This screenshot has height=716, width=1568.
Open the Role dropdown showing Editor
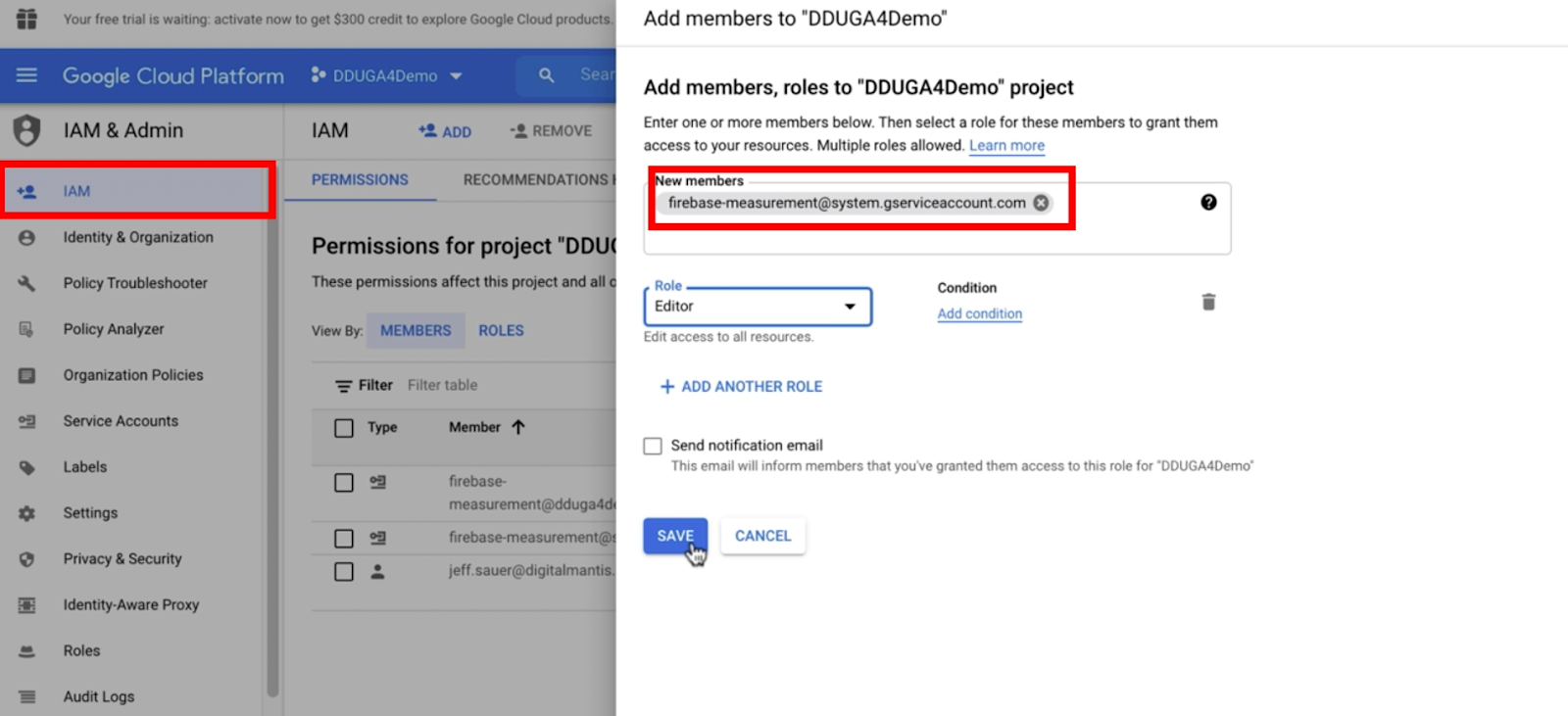758,307
